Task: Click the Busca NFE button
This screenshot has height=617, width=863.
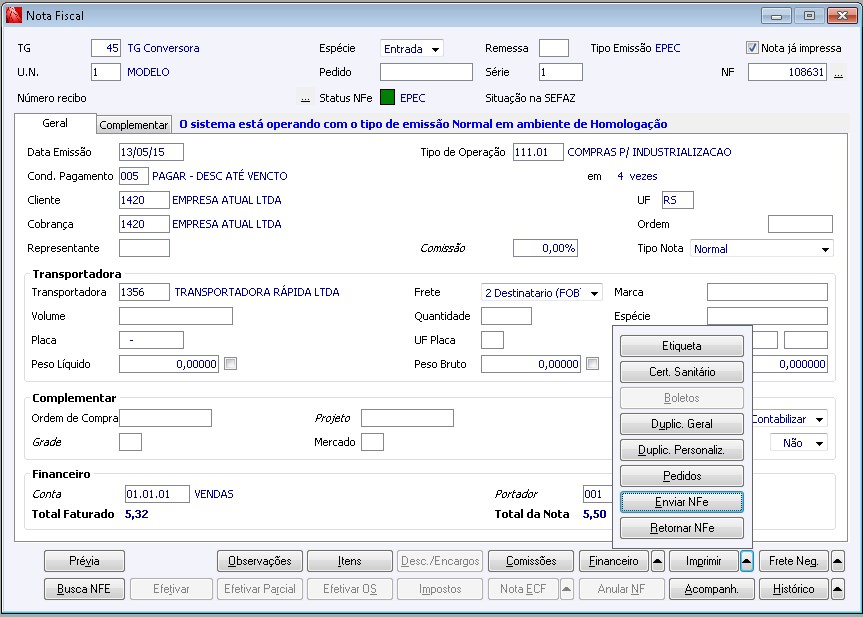Action: pyautogui.click(x=85, y=589)
